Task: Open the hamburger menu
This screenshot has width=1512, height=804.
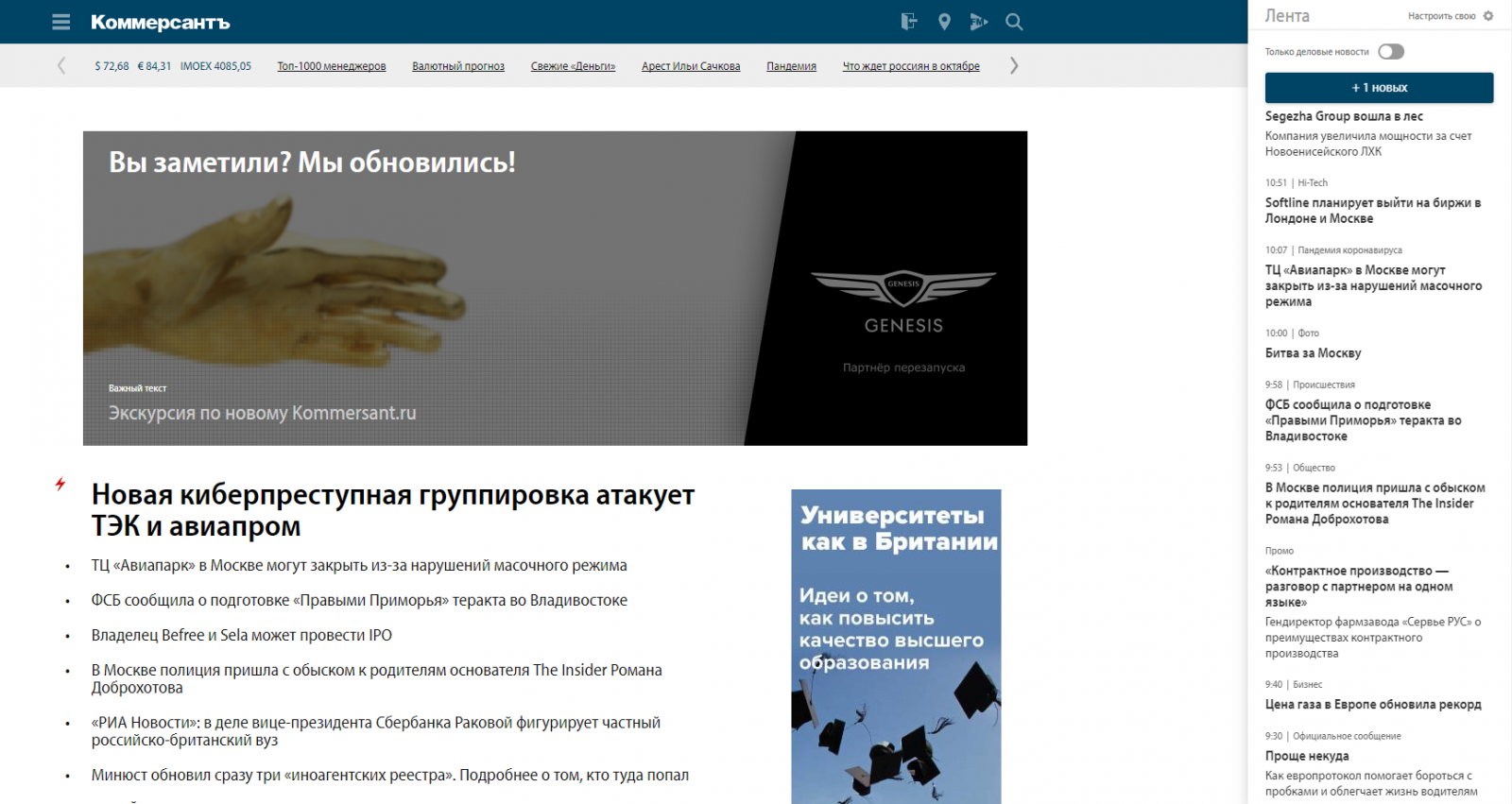Action: coord(61,22)
